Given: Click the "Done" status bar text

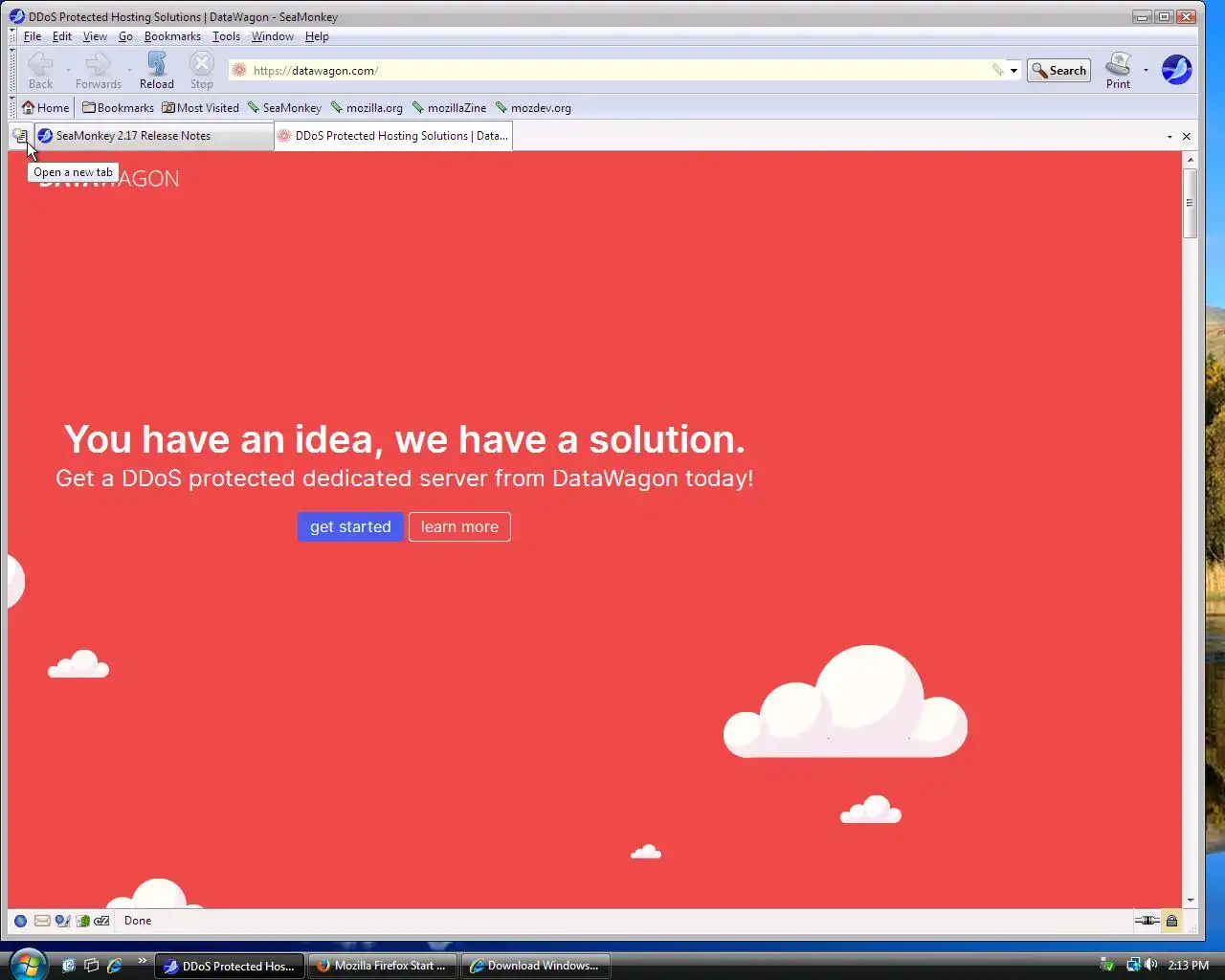Looking at the screenshot, I should pyautogui.click(x=138, y=921).
